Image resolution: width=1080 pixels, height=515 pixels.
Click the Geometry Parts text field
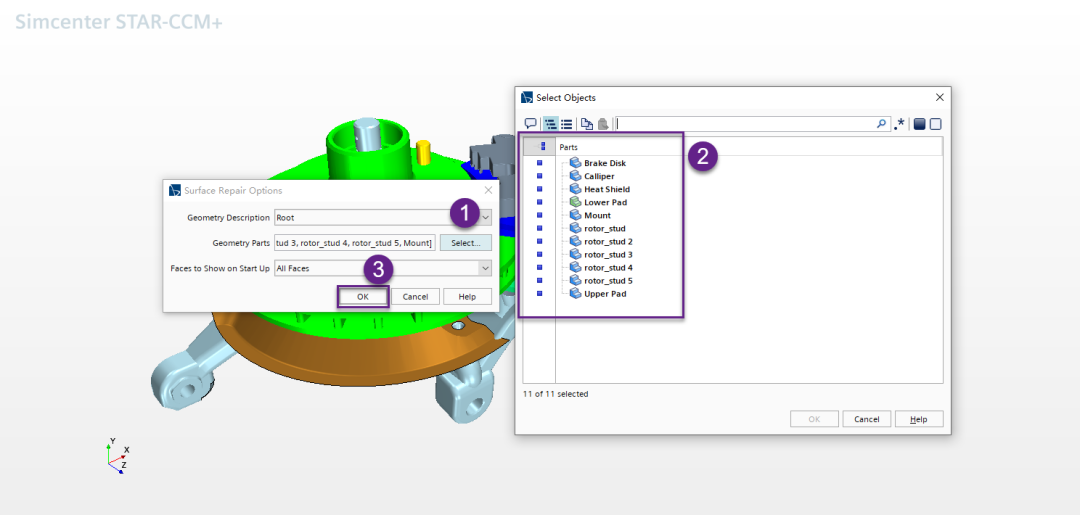354,242
